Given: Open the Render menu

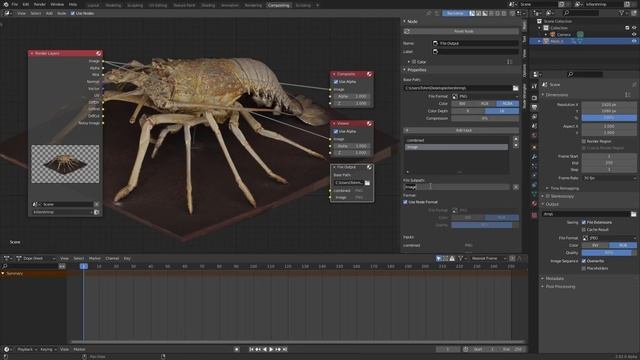Looking at the screenshot, I should pos(40,4).
